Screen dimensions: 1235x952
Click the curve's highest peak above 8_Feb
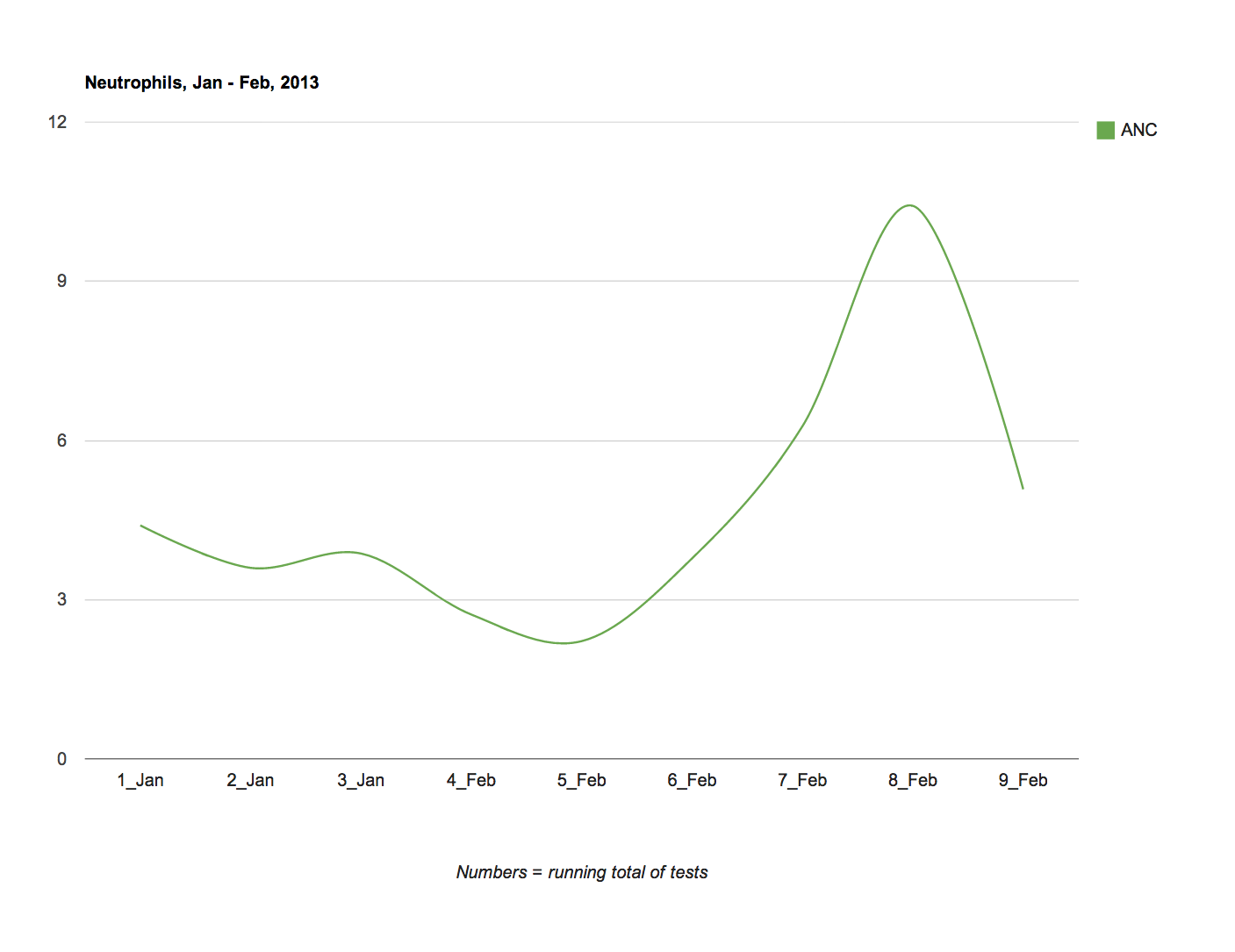pyautogui.click(x=910, y=205)
